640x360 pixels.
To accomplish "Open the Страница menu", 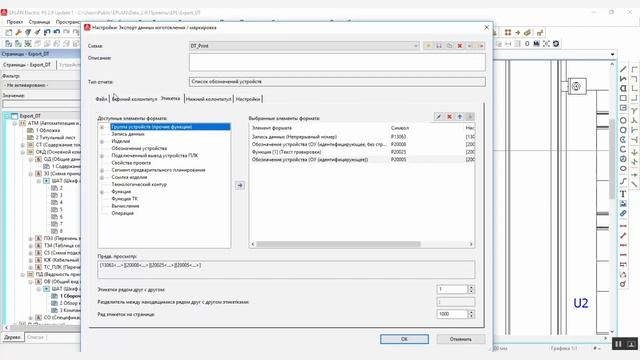I will tap(40, 22).
